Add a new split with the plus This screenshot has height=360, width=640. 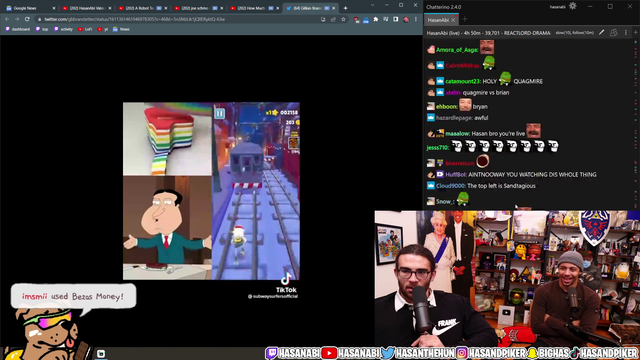636,33
